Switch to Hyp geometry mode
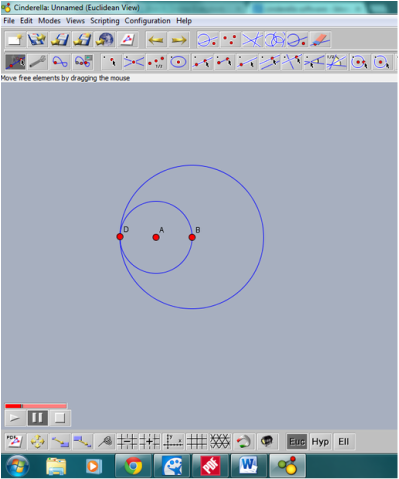Image resolution: width=399 pixels, height=479 pixels. (x=320, y=442)
